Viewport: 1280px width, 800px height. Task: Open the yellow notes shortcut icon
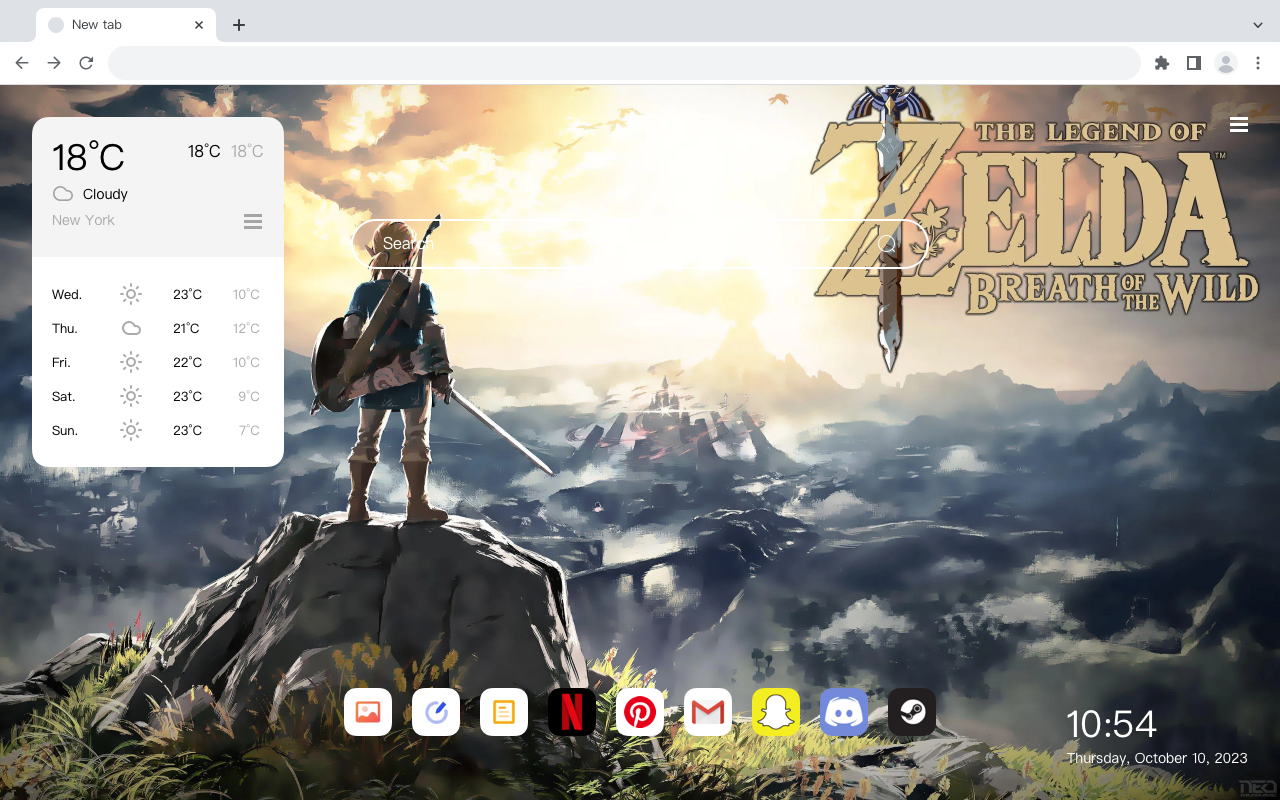[504, 712]
